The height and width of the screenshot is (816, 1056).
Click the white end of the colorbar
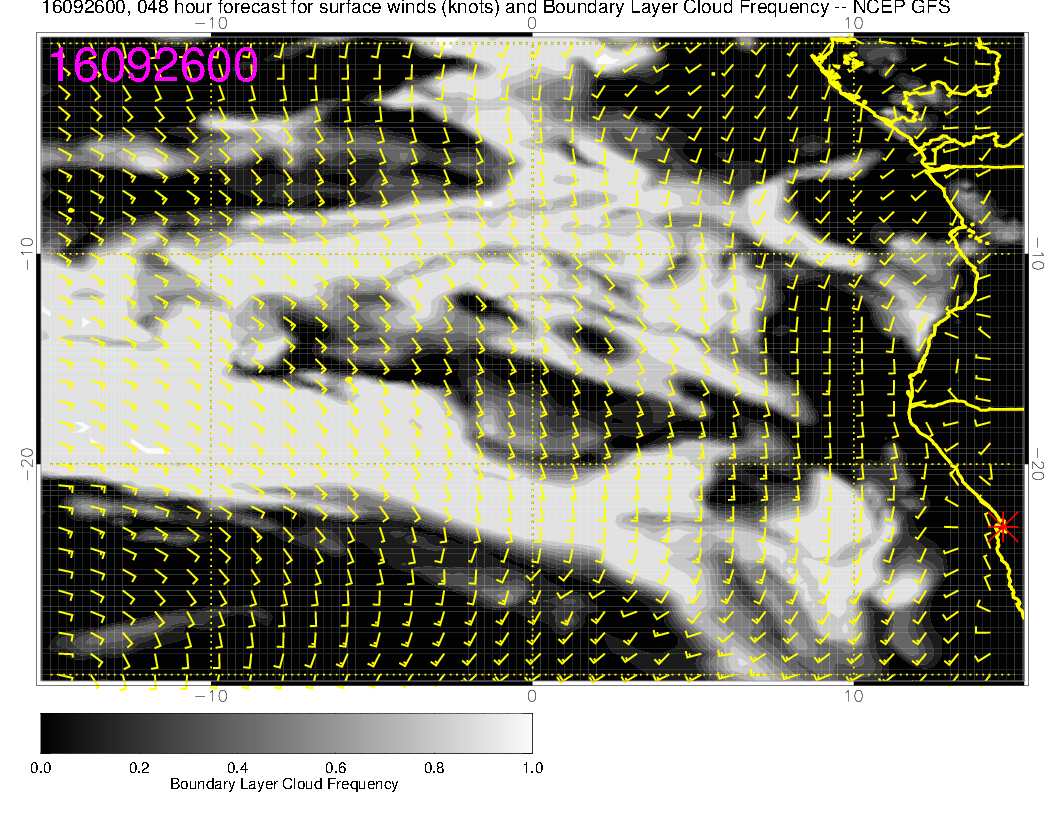point(525,732)
